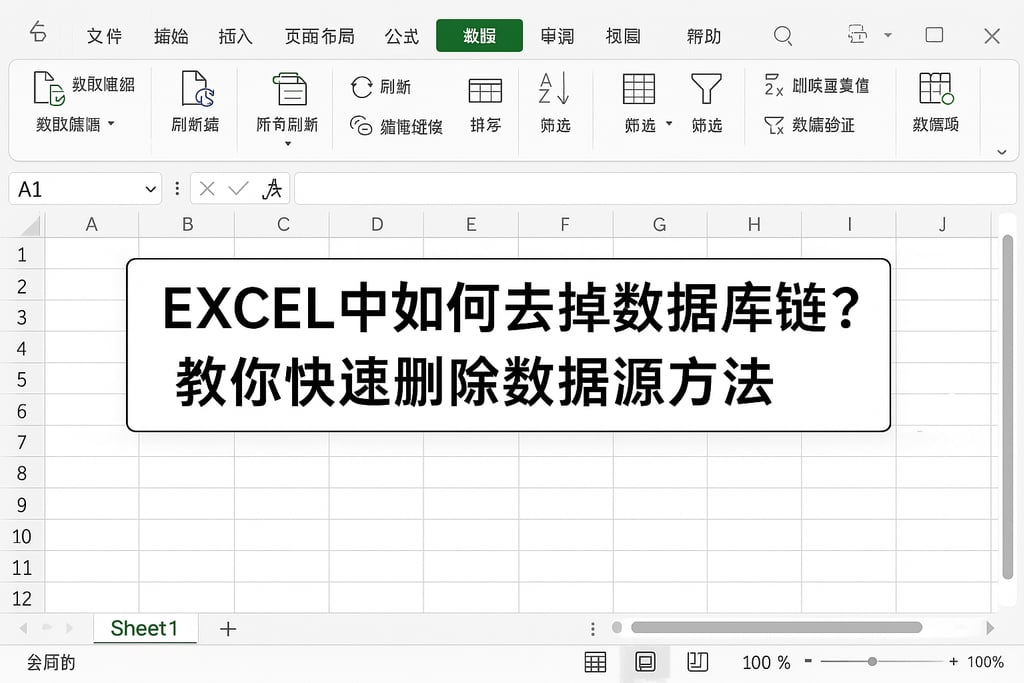The image size is (1024, 683).
Task: Switch to Normal view in the status bar
Action: pos(595,662)
